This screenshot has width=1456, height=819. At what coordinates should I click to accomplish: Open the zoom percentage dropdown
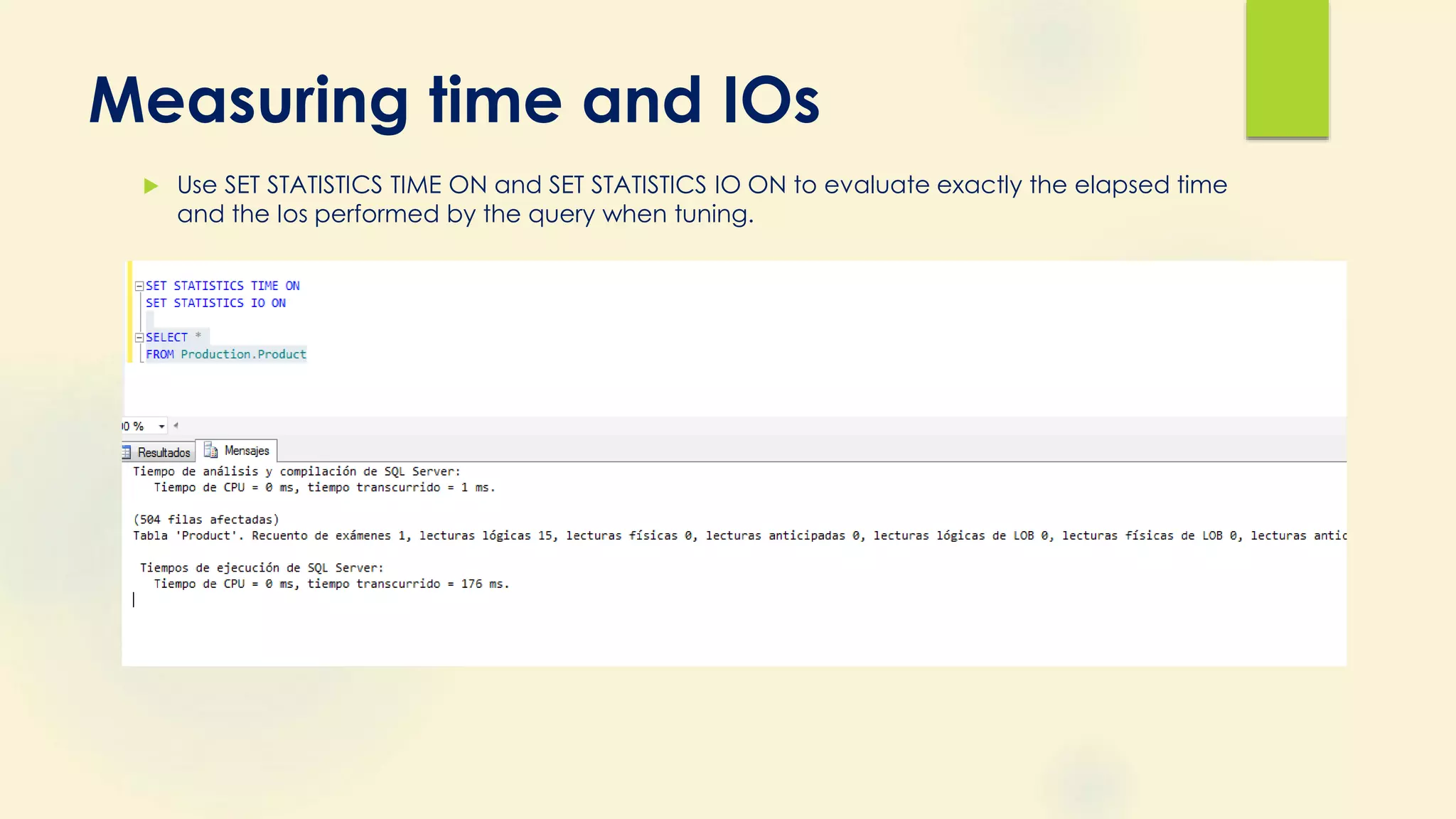(161, 427)
